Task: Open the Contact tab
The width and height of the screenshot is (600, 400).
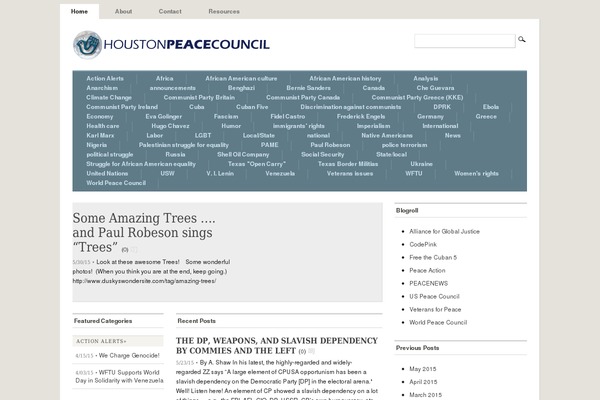Action: coord(170,11)
